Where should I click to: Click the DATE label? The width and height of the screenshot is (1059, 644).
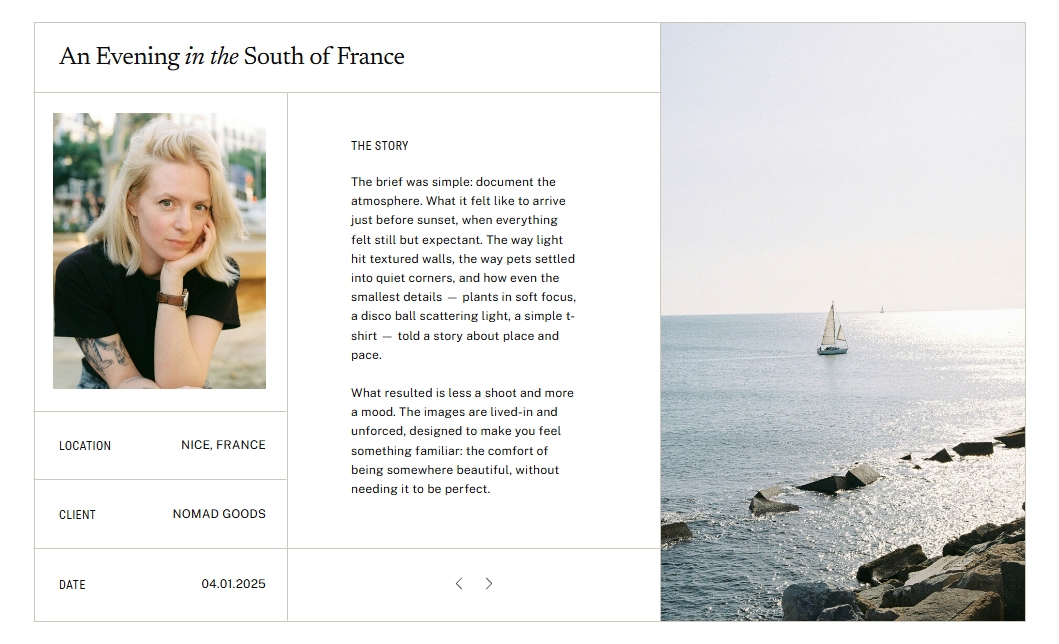(x=72, y=585)
